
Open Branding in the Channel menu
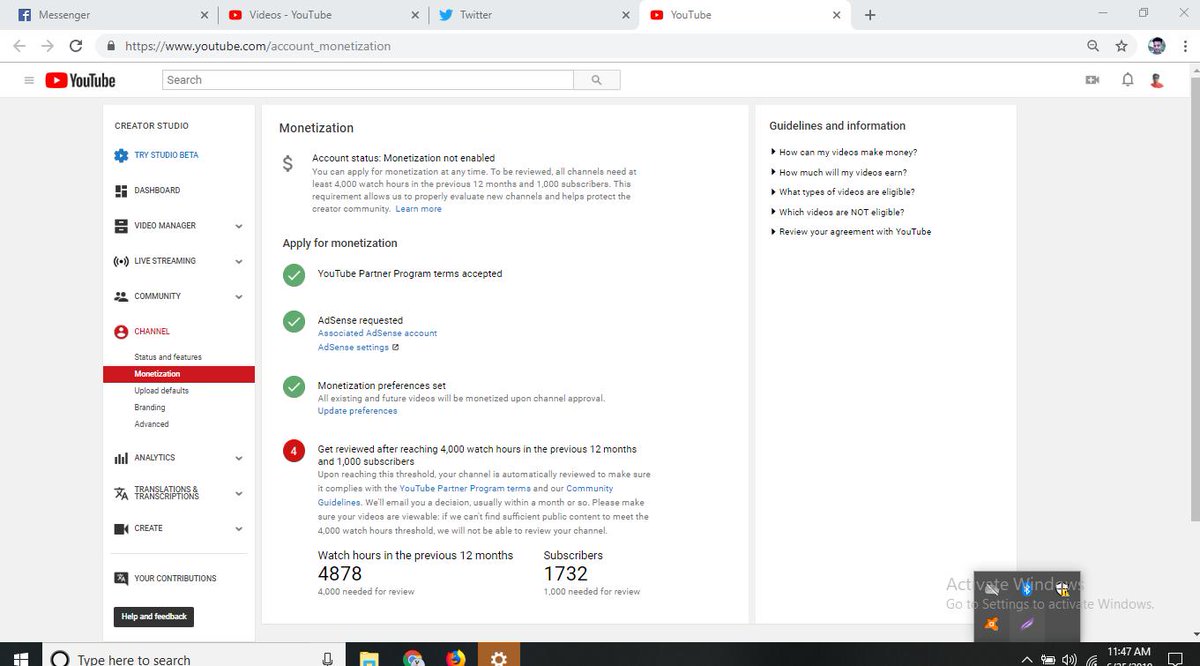[x=150, y=408]
